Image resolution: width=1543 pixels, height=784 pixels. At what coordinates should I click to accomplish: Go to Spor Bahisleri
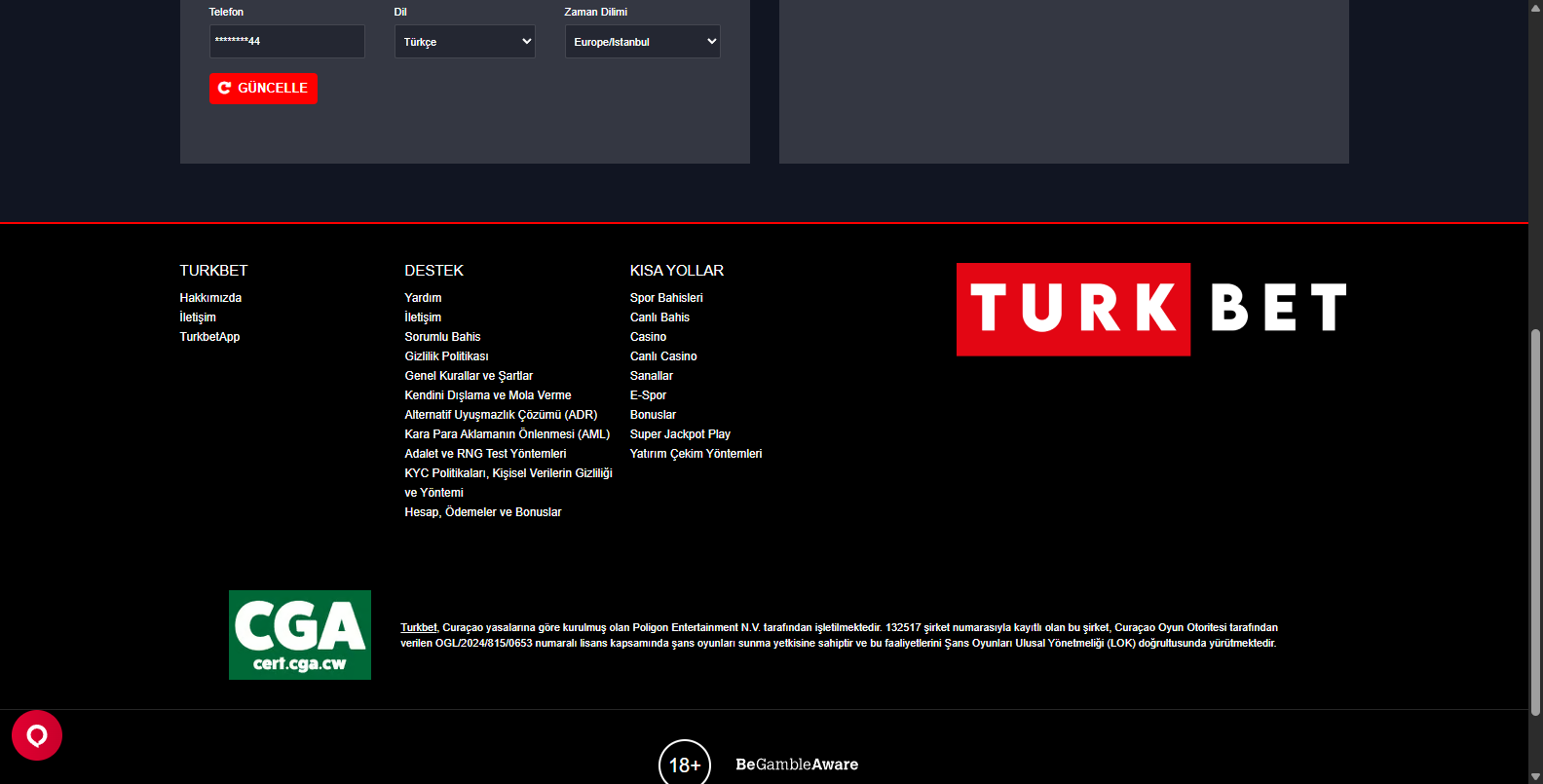(666, 298)
